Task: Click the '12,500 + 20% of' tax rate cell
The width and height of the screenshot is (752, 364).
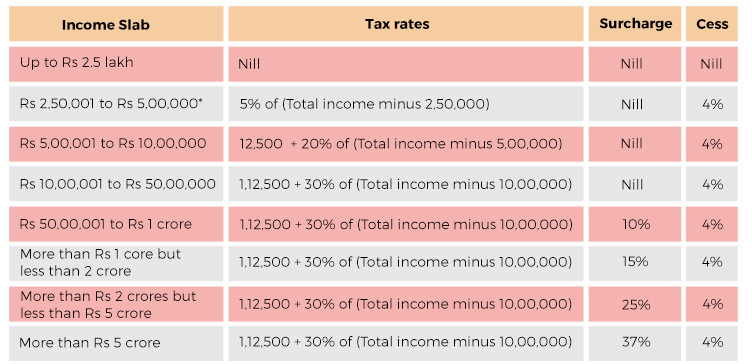Action: [x=406, y=144]
